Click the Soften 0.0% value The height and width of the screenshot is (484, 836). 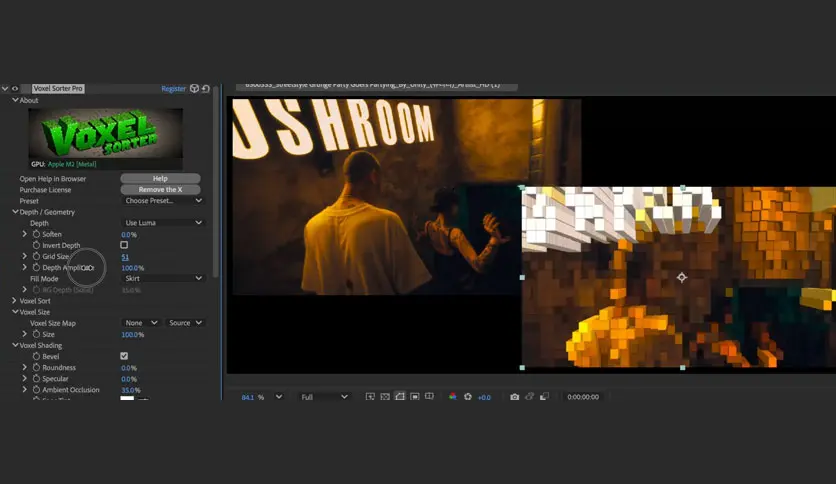point(128,235)
